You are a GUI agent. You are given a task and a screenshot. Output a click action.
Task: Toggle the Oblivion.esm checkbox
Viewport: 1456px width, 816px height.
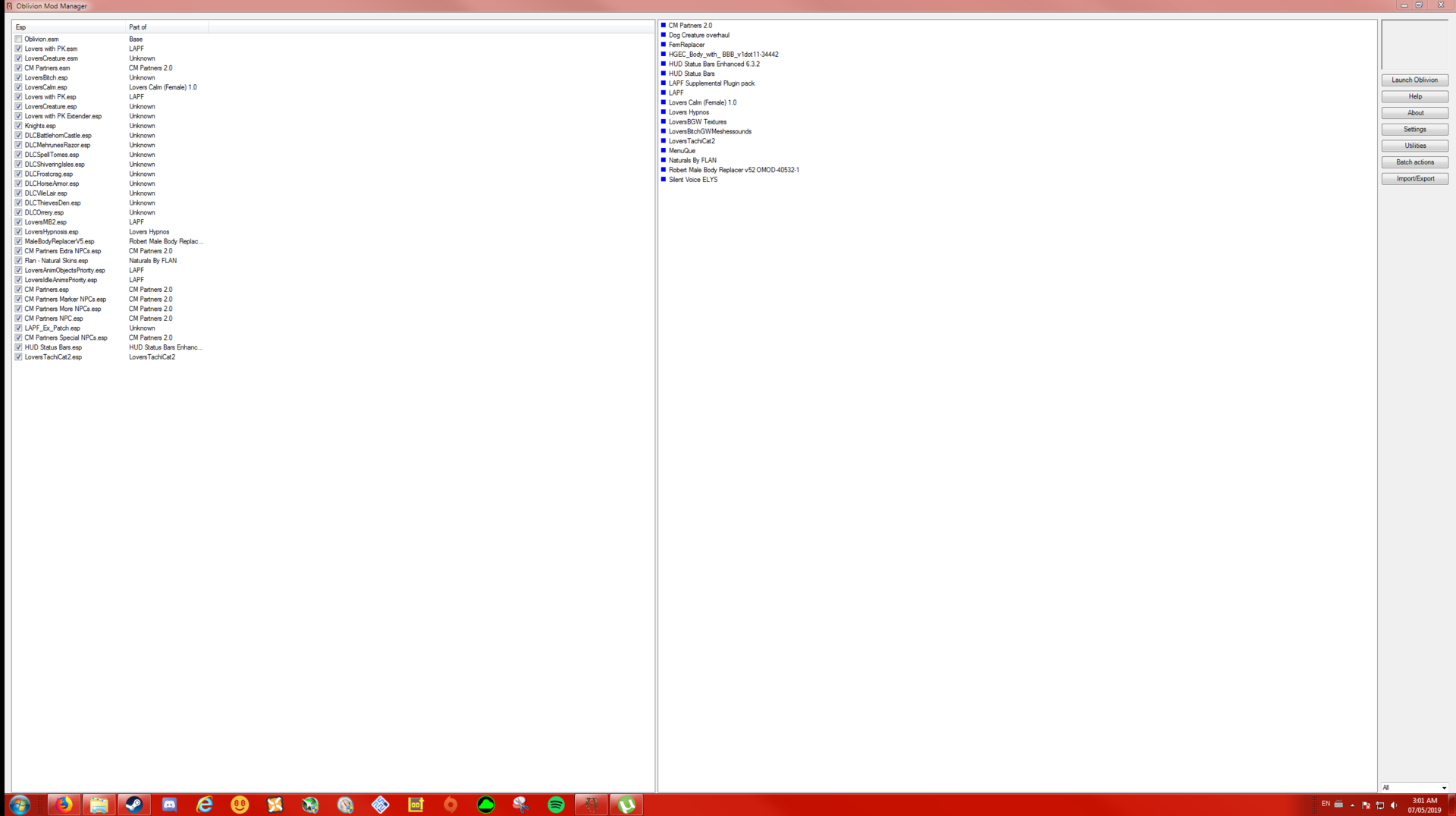tap(18, 39)
